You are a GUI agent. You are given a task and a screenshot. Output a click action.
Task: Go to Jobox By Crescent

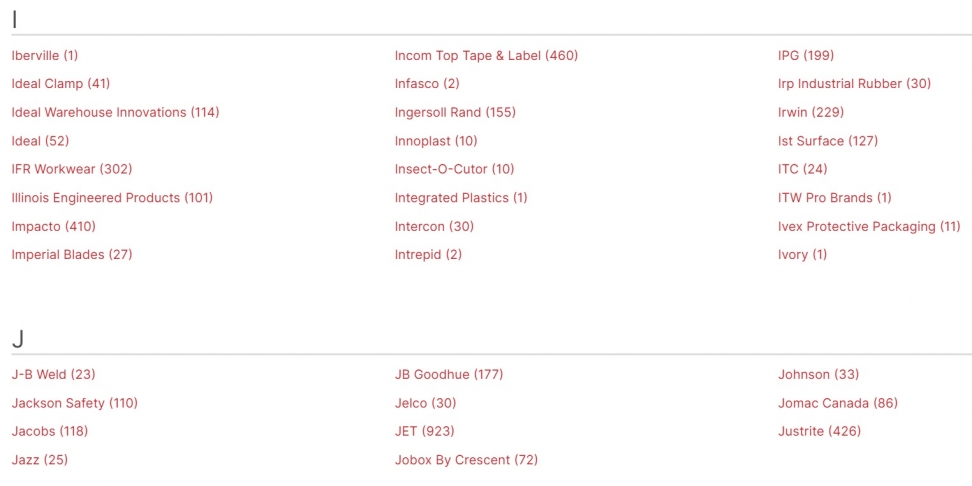point(466,461)
